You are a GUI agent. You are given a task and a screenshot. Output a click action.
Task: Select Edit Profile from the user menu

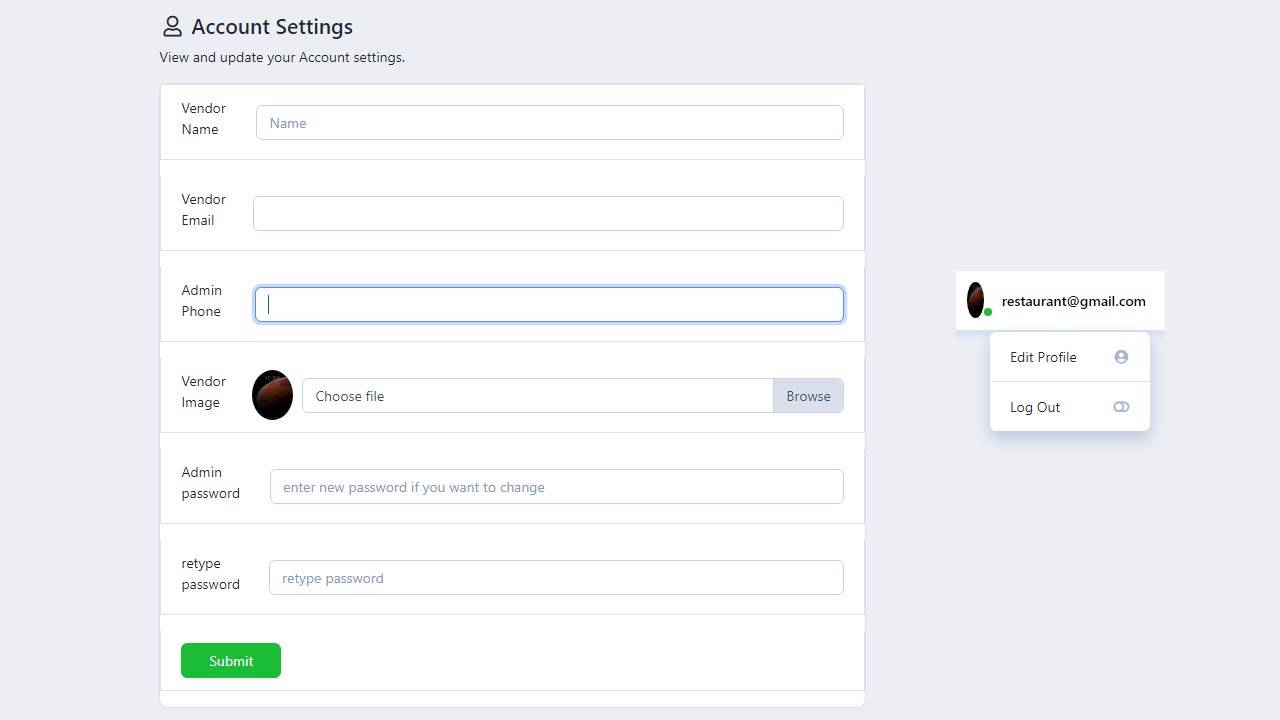pyautogui.click(x=1043, y=357)
